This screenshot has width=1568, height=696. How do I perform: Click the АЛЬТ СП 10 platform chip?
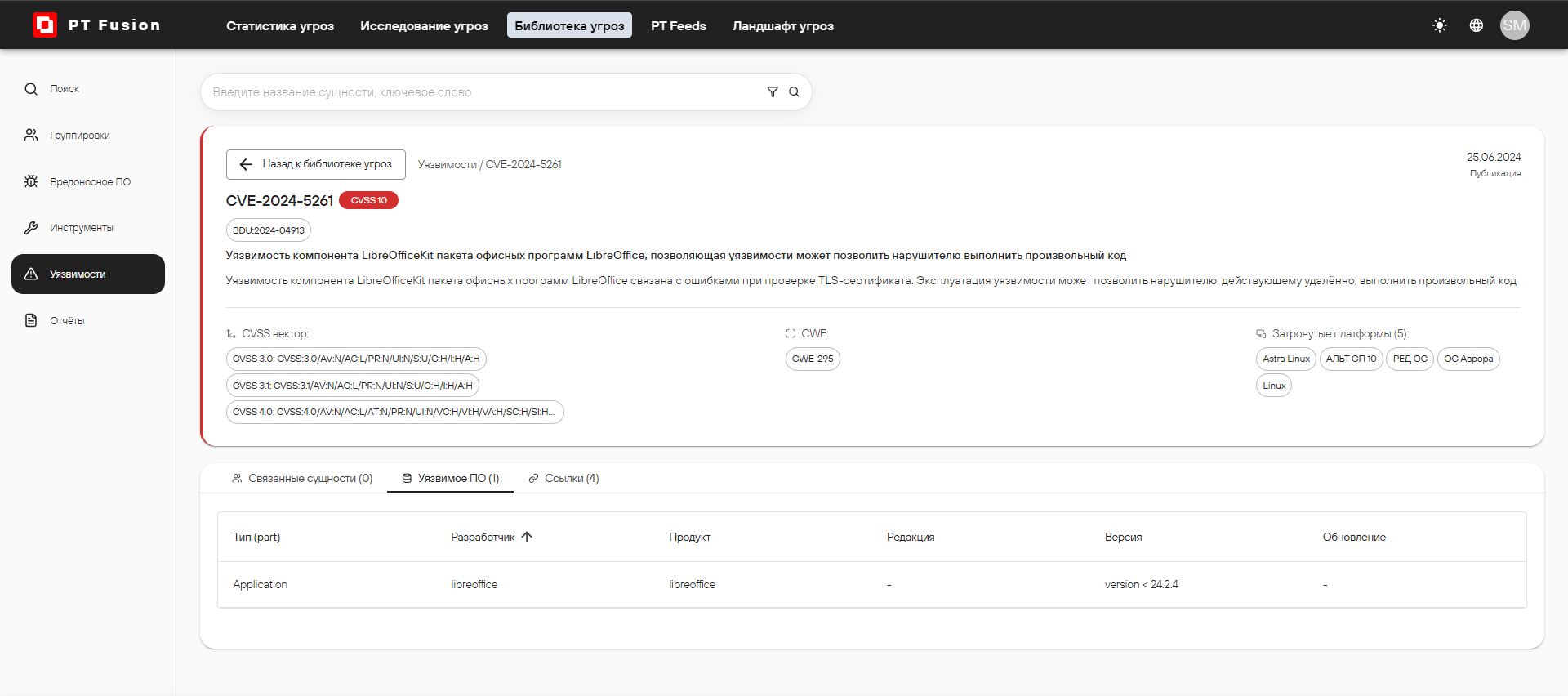(x=1351, y=359)
